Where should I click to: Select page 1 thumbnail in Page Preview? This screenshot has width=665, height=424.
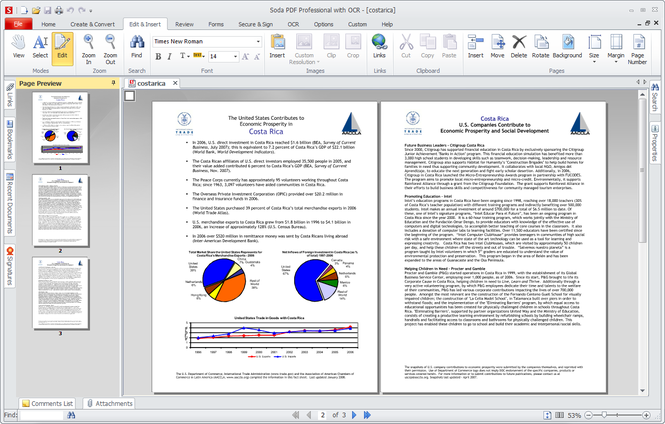tap(61, 128)
